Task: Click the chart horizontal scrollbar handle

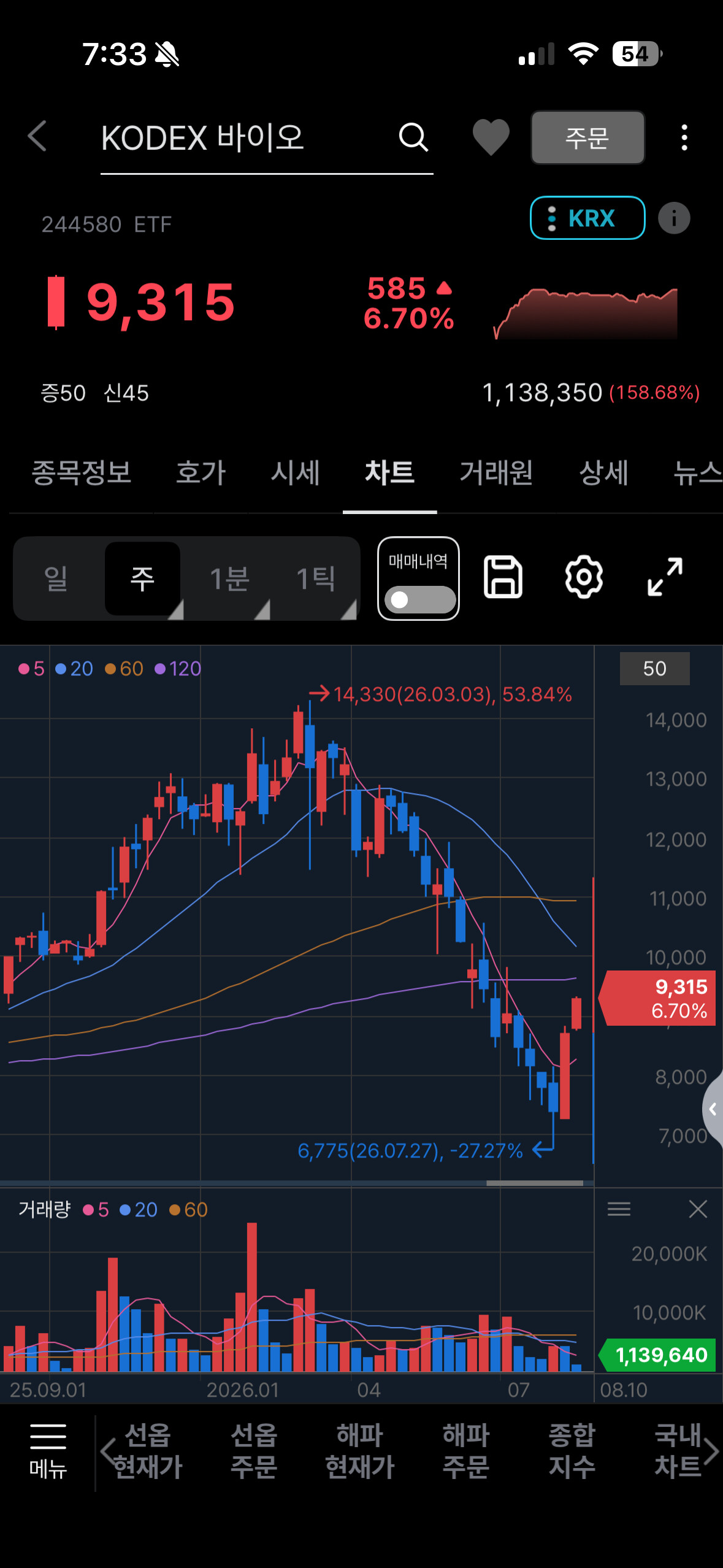Action: (535, 1183)
